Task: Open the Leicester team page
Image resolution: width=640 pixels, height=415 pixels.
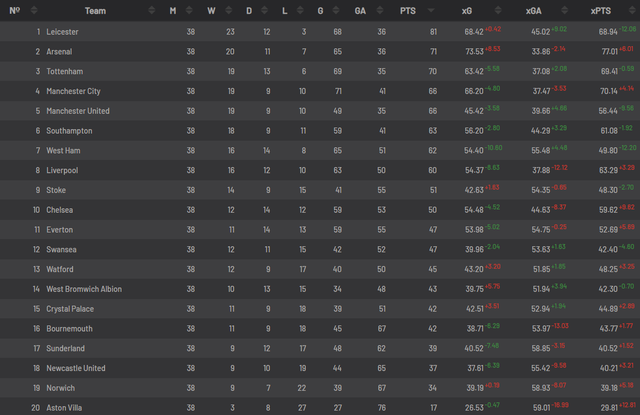Action: [62, 32]
